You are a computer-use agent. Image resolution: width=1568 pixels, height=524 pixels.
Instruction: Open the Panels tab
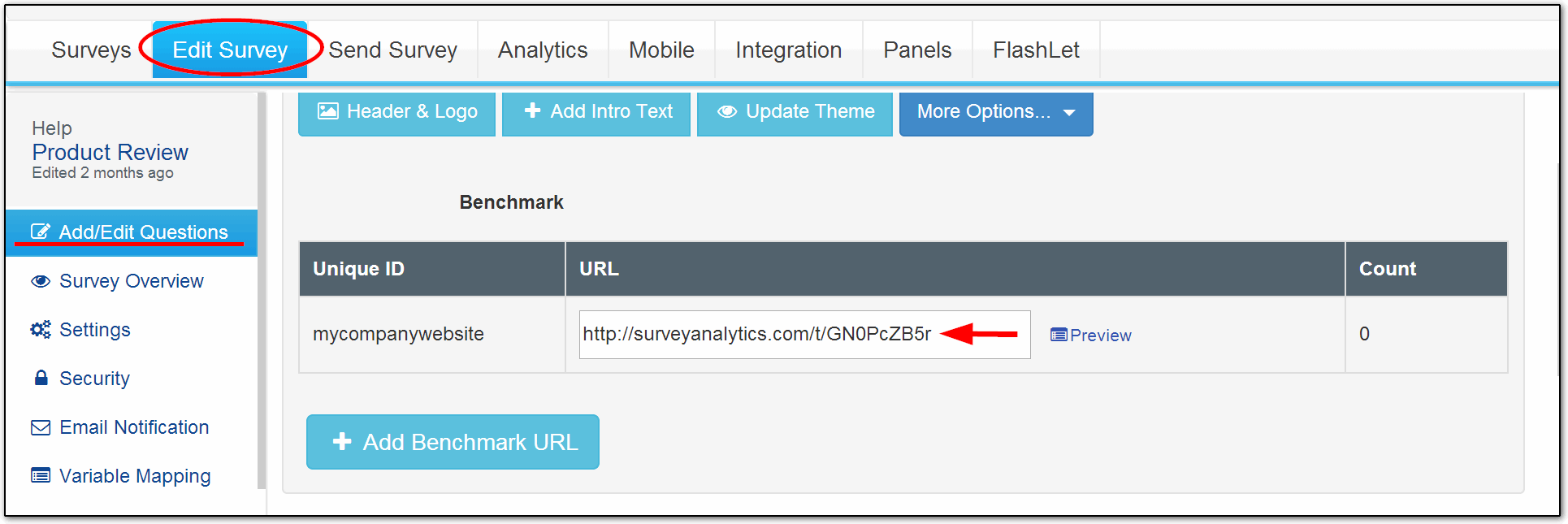coord(916,50)
